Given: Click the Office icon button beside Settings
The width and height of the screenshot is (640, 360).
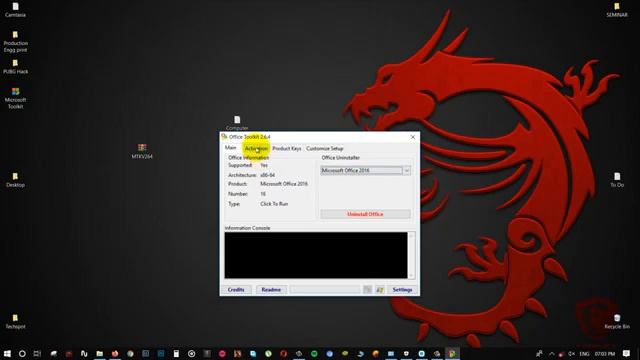Looking at the screenshot, I should [380, 289].
